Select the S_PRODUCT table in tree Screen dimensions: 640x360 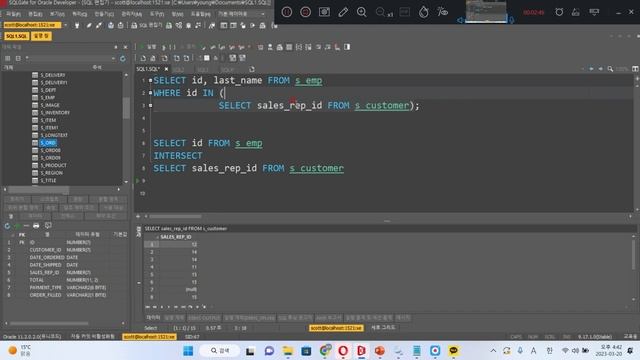pyautogui.click(x=53, y=165)
